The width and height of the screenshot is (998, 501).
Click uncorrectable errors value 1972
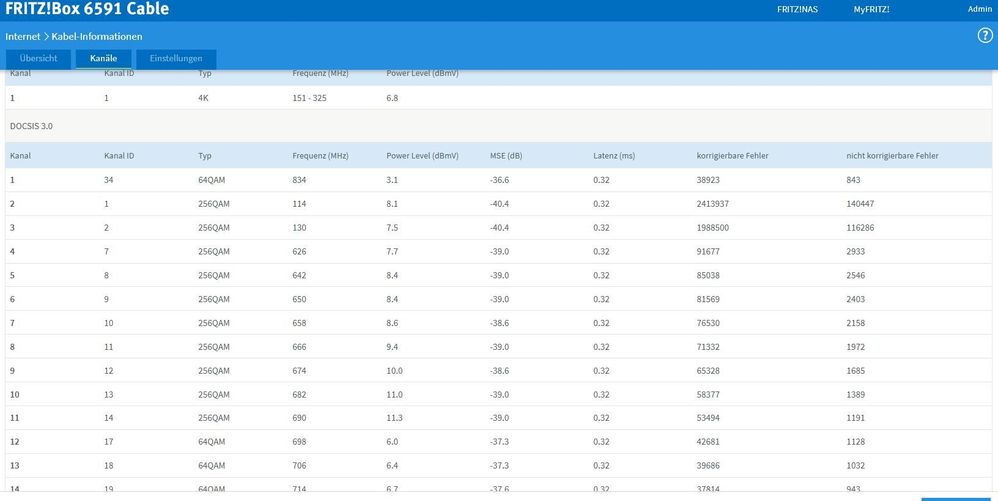855,346
